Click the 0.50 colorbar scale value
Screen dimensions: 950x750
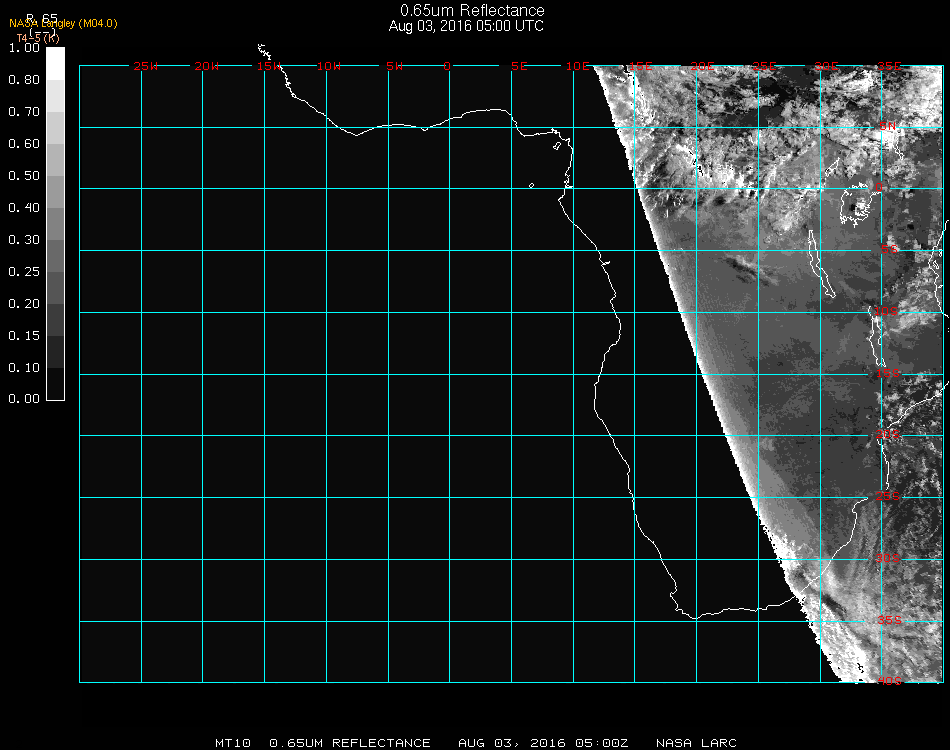tap(24, 176)
